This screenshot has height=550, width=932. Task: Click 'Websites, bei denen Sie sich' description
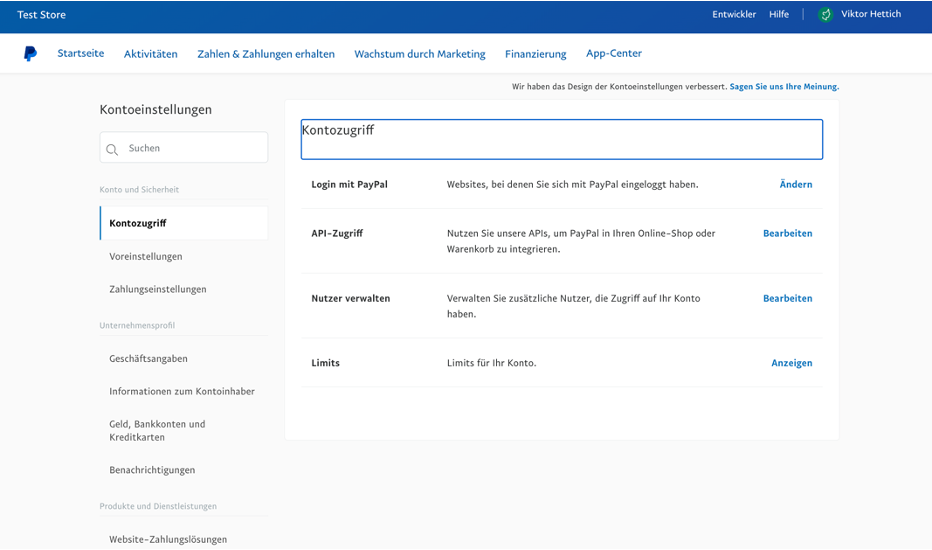572,185
